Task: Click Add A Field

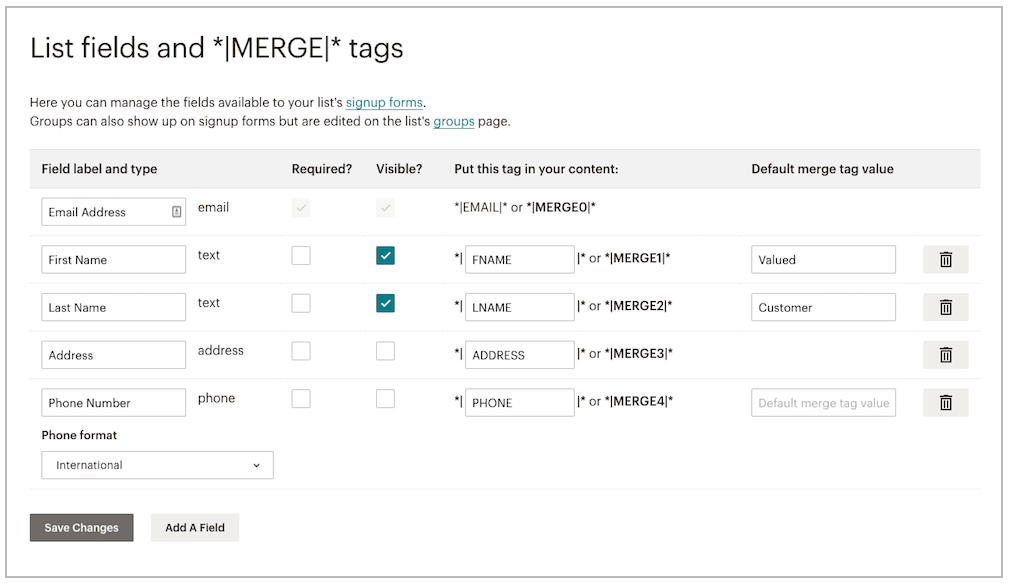Action: (x=194, y=527)
